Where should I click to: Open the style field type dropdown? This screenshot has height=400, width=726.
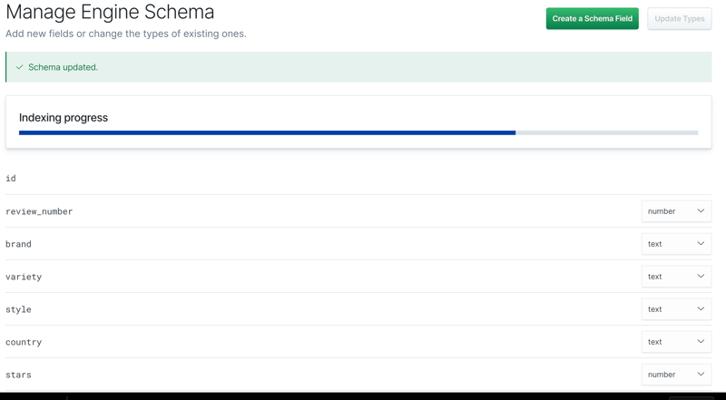676,309
